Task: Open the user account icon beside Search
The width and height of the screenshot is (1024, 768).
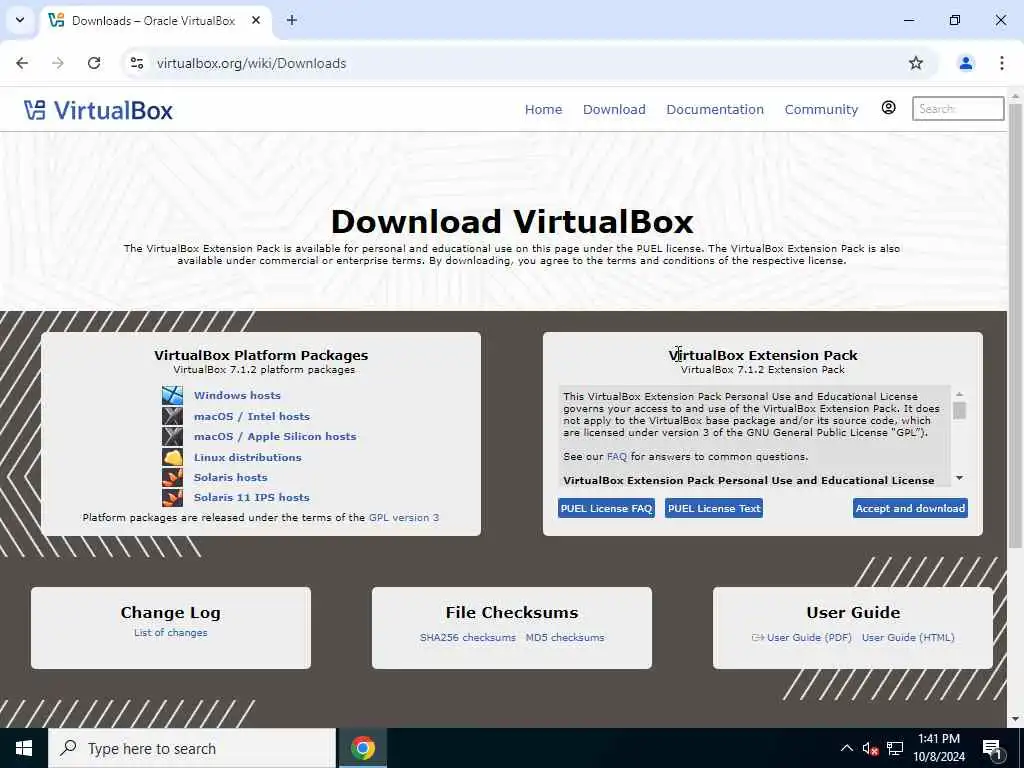Action: [x=888, y=108]
